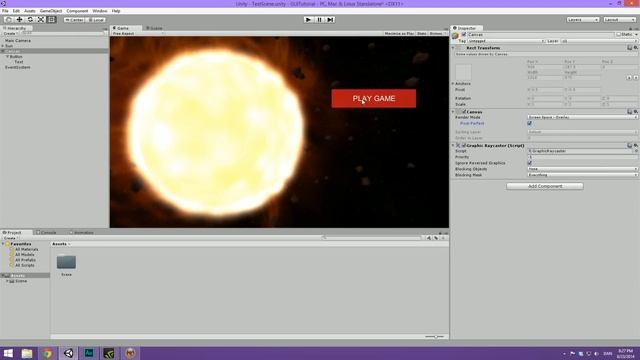640x360 pixels.
Task: Toggle pivot Center mode button
Action: point(74,20)
